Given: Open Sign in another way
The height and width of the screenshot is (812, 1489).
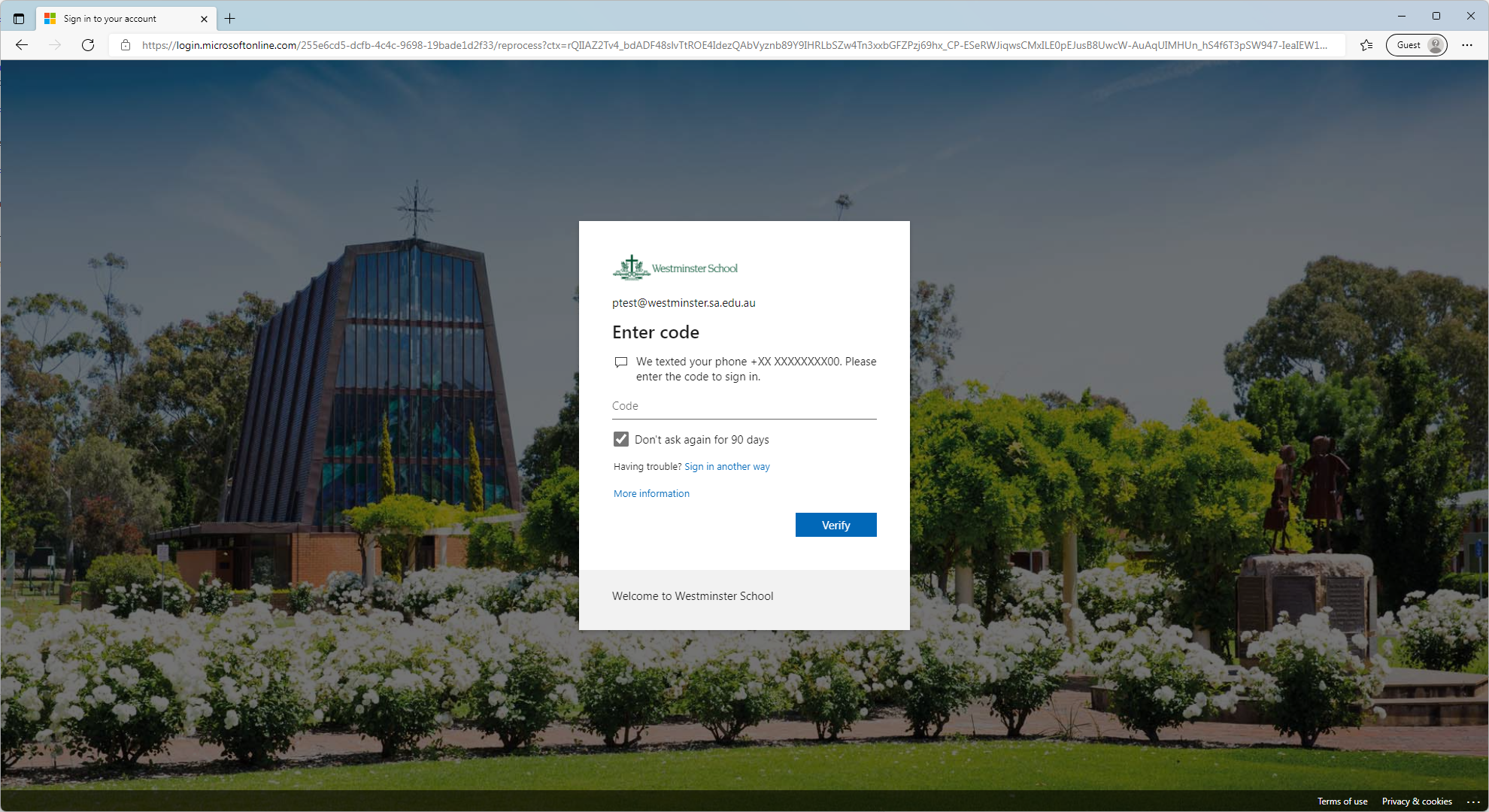Looking at the screenshot, I should click(726, 466).
